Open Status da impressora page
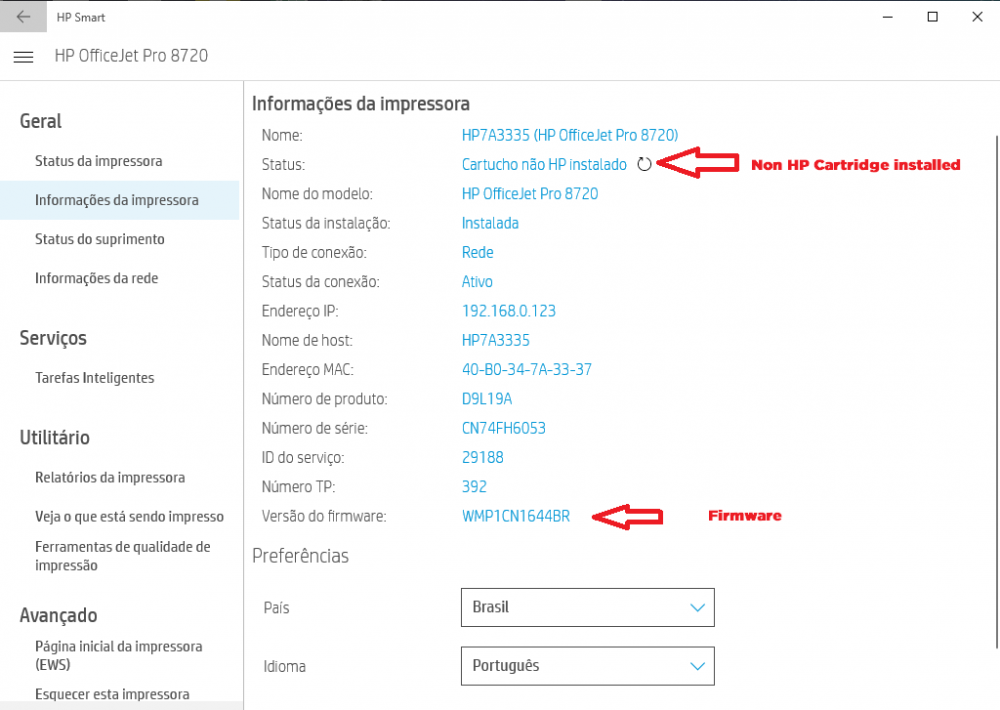The height and width of the screenshot is (710, 1000). [x=98, y=161]
